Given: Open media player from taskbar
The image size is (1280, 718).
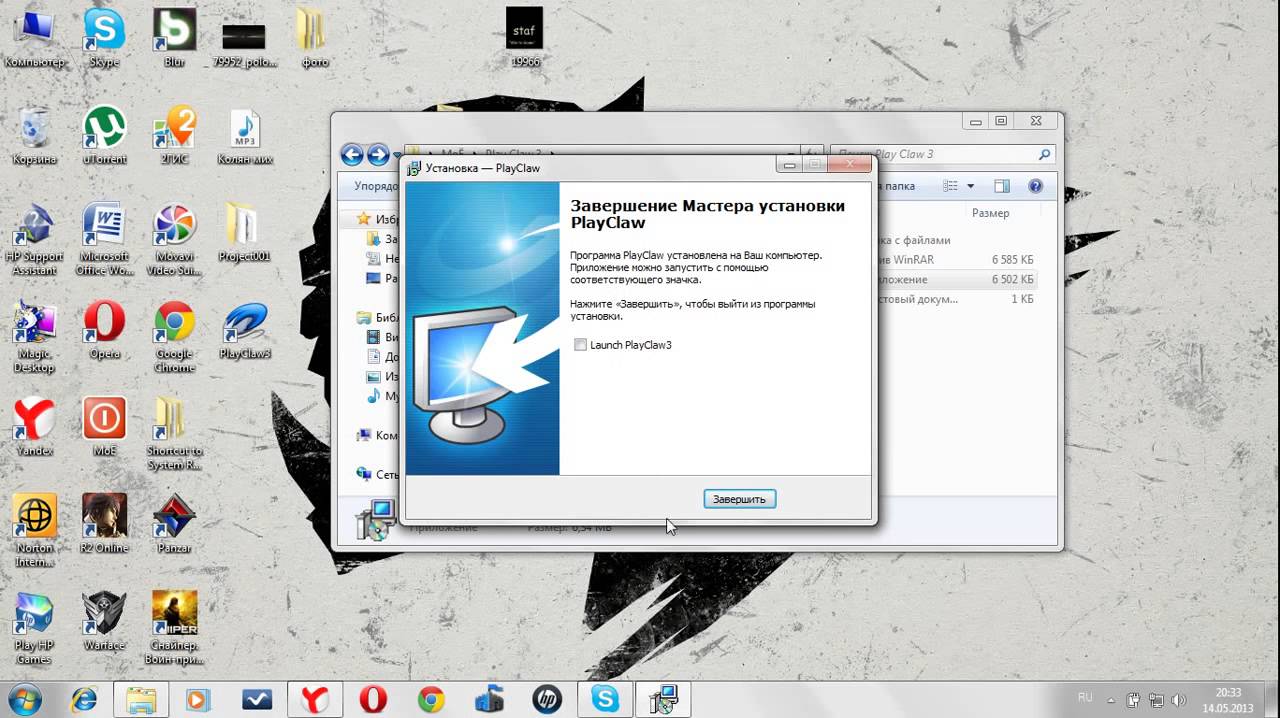Looking at the screenshot, I should coord(199,699).
